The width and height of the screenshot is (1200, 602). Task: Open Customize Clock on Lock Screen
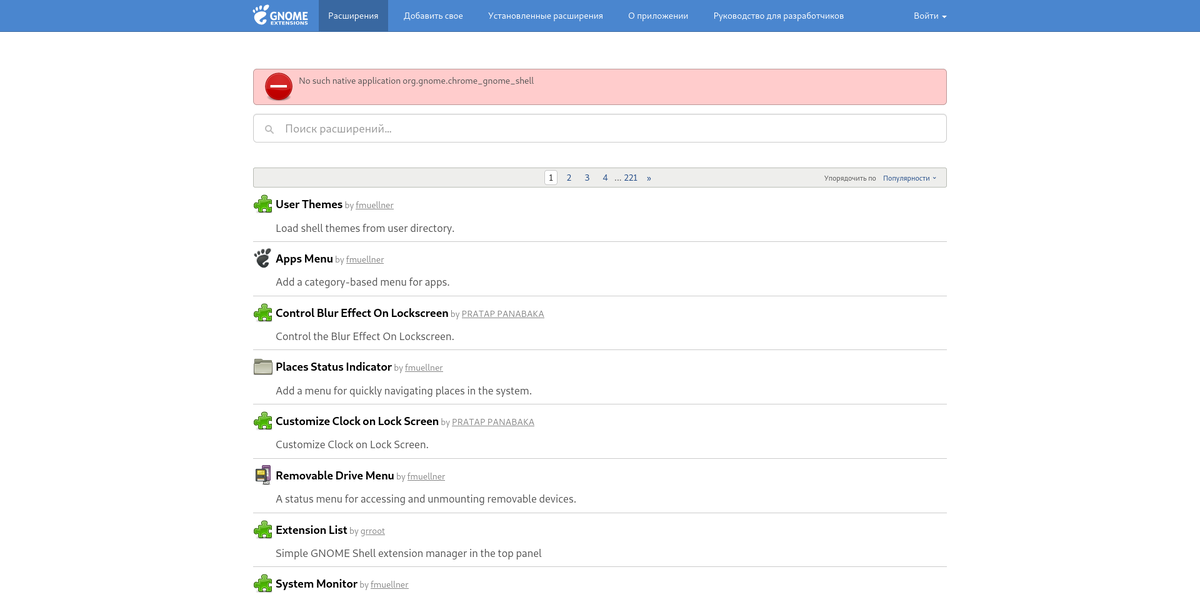click(x=357, y=421)
